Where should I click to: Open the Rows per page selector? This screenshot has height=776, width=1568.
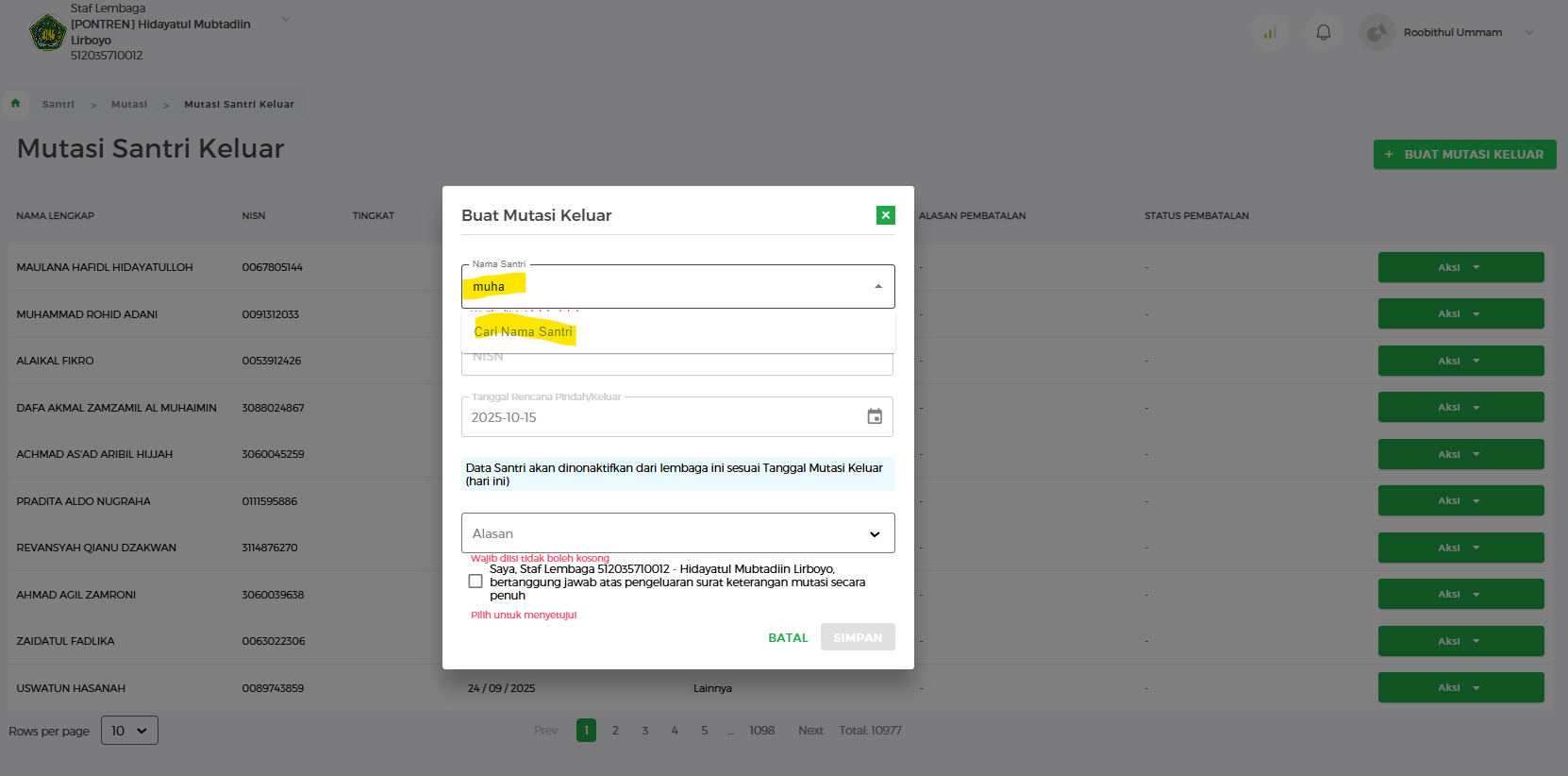tap(129, 731)
